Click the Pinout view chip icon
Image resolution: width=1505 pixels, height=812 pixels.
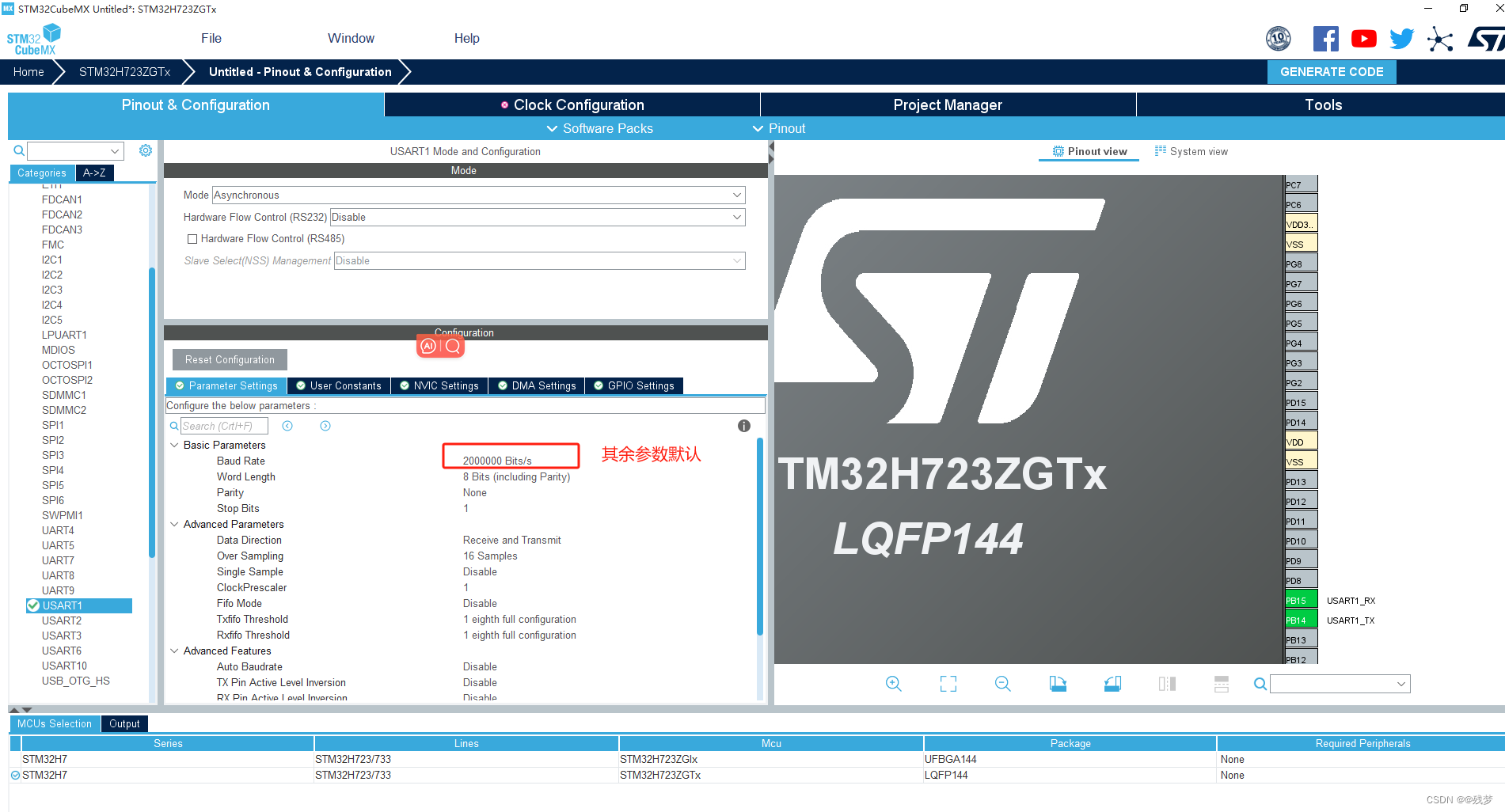pyautogui.click(x=1058, y=151)
